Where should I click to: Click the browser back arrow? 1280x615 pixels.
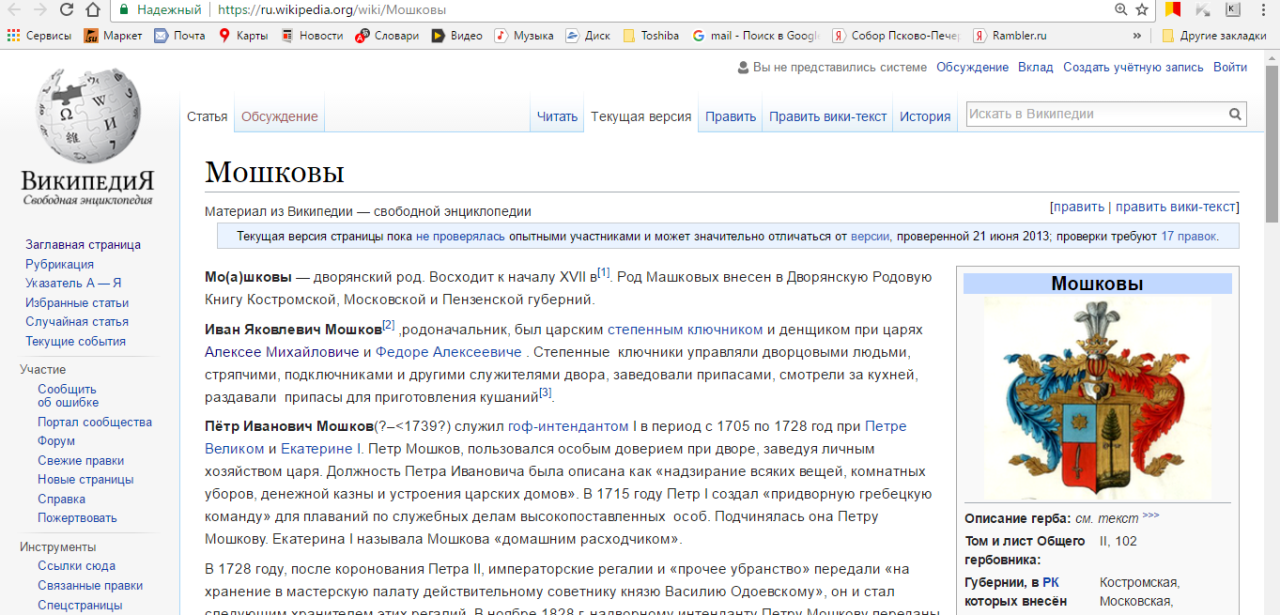(13, 10)
